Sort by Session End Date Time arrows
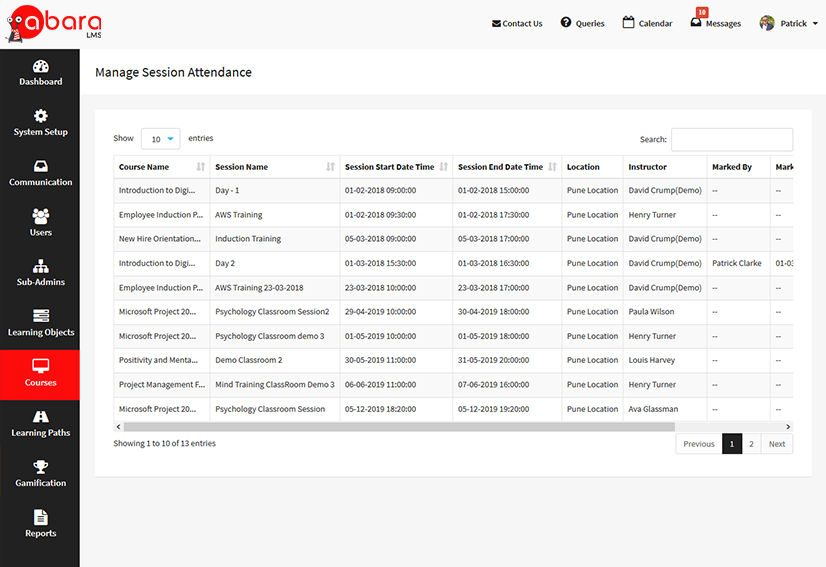Viewport: 826px width, 567px height. (x=552, y=167)
